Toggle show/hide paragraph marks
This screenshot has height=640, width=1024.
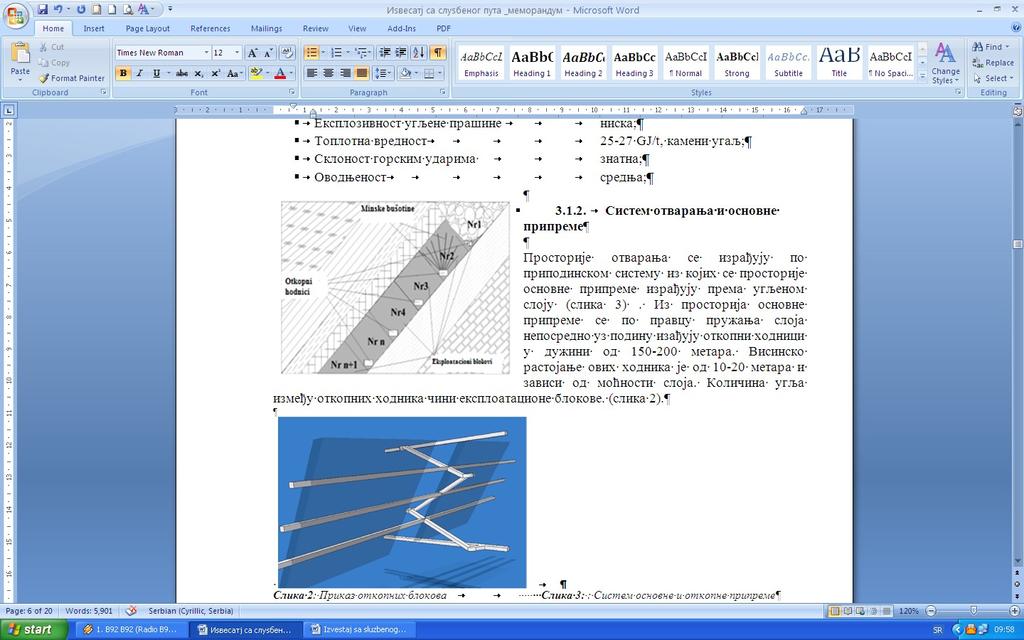pyautogui.click(x=438, y=53)
